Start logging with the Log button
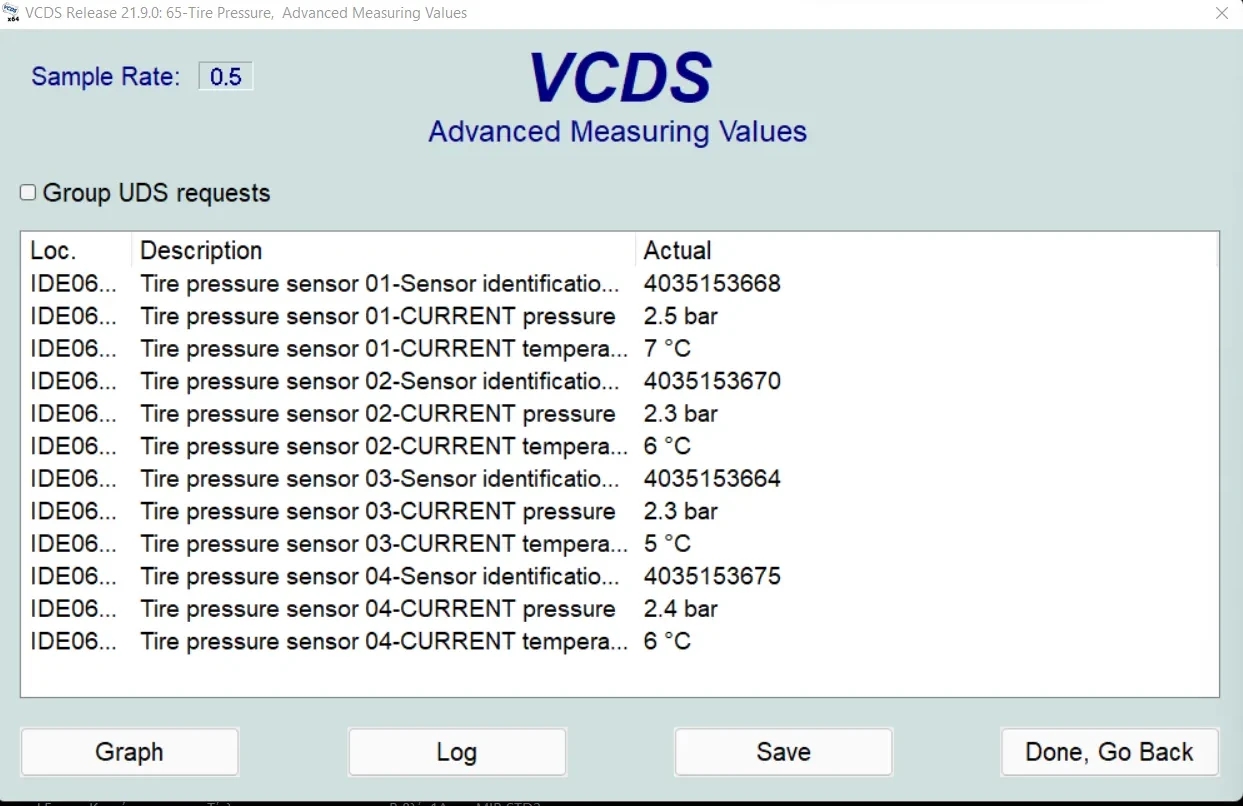The width and height of the screenshot is (1243, 806). pos(457,752)
